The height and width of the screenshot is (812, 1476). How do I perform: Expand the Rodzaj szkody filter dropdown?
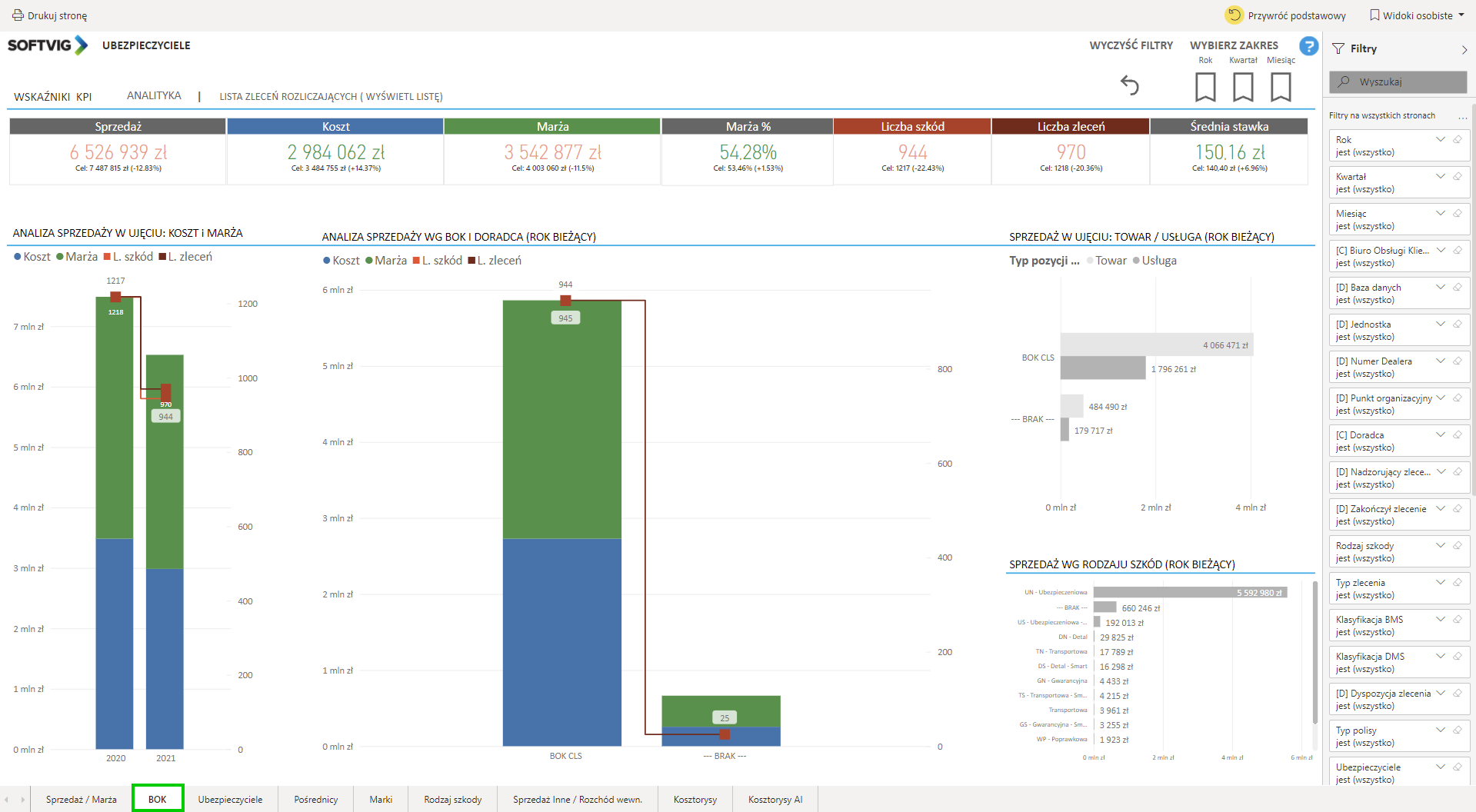1441,546
